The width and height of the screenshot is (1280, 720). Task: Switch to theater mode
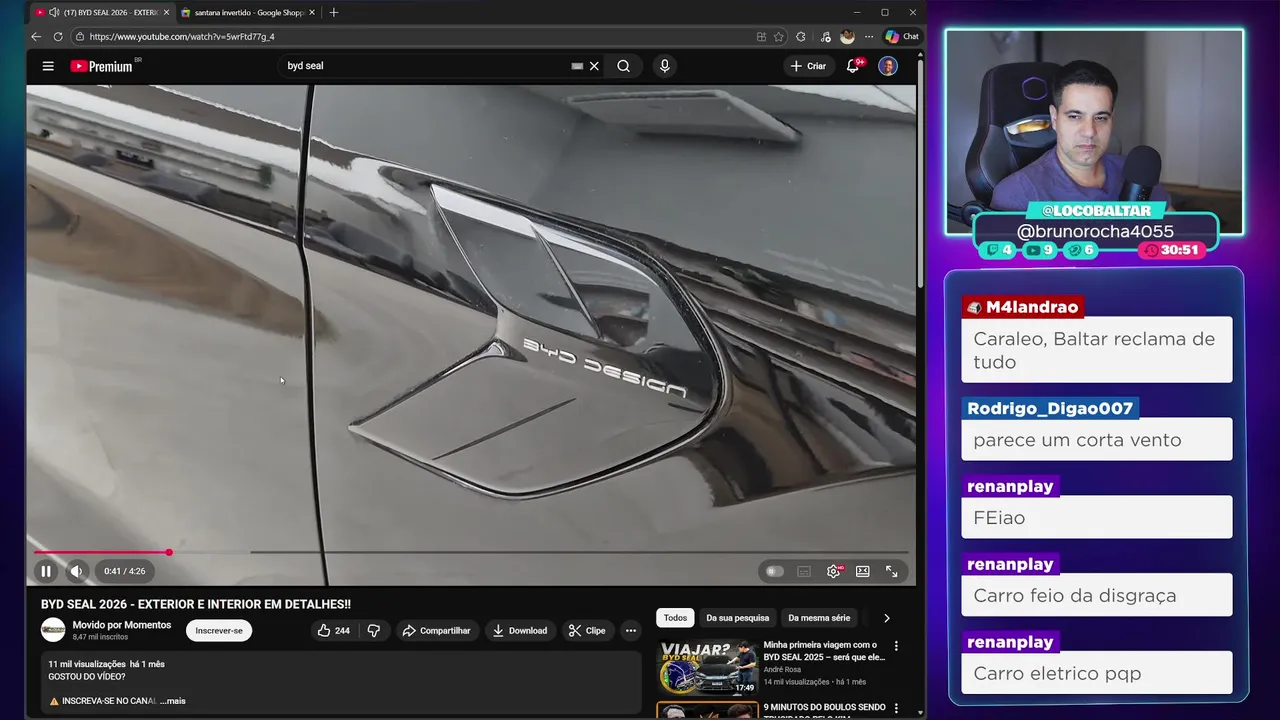[863, 571]
